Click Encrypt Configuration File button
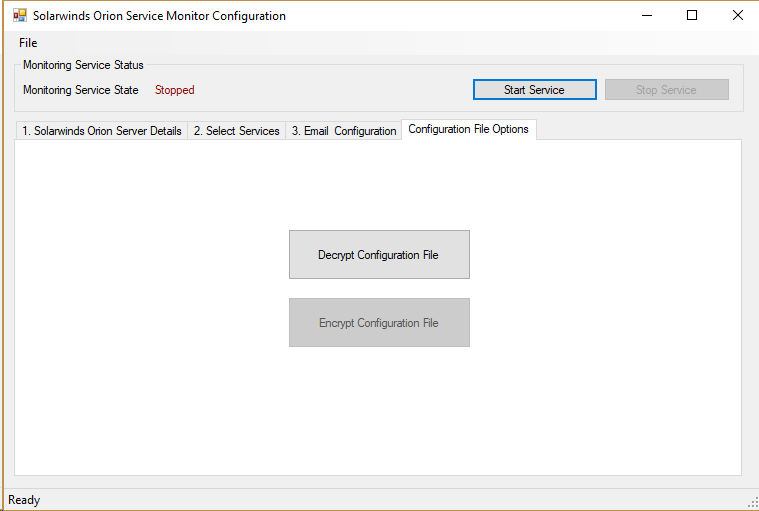The height and width of the screenshot is (511, 759). click(379, 322)
